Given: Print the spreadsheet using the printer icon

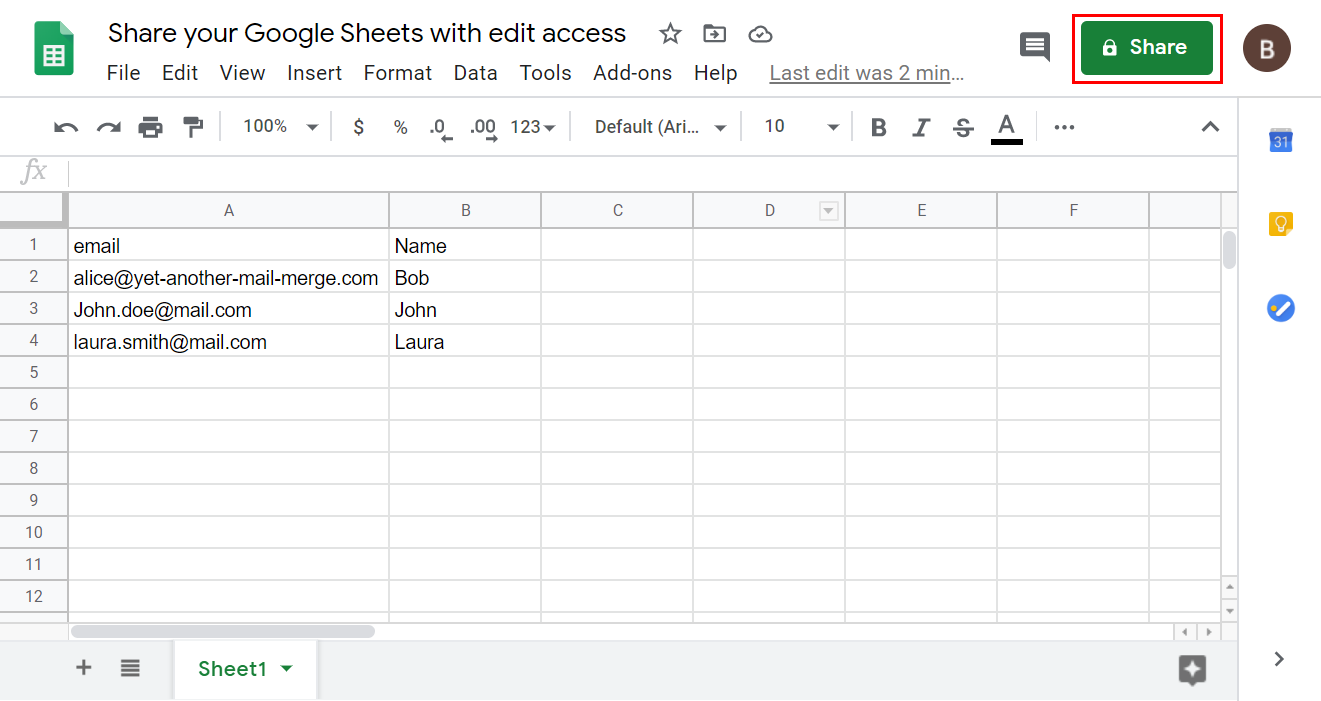Looking at the screenshot, I should point(150,127).
